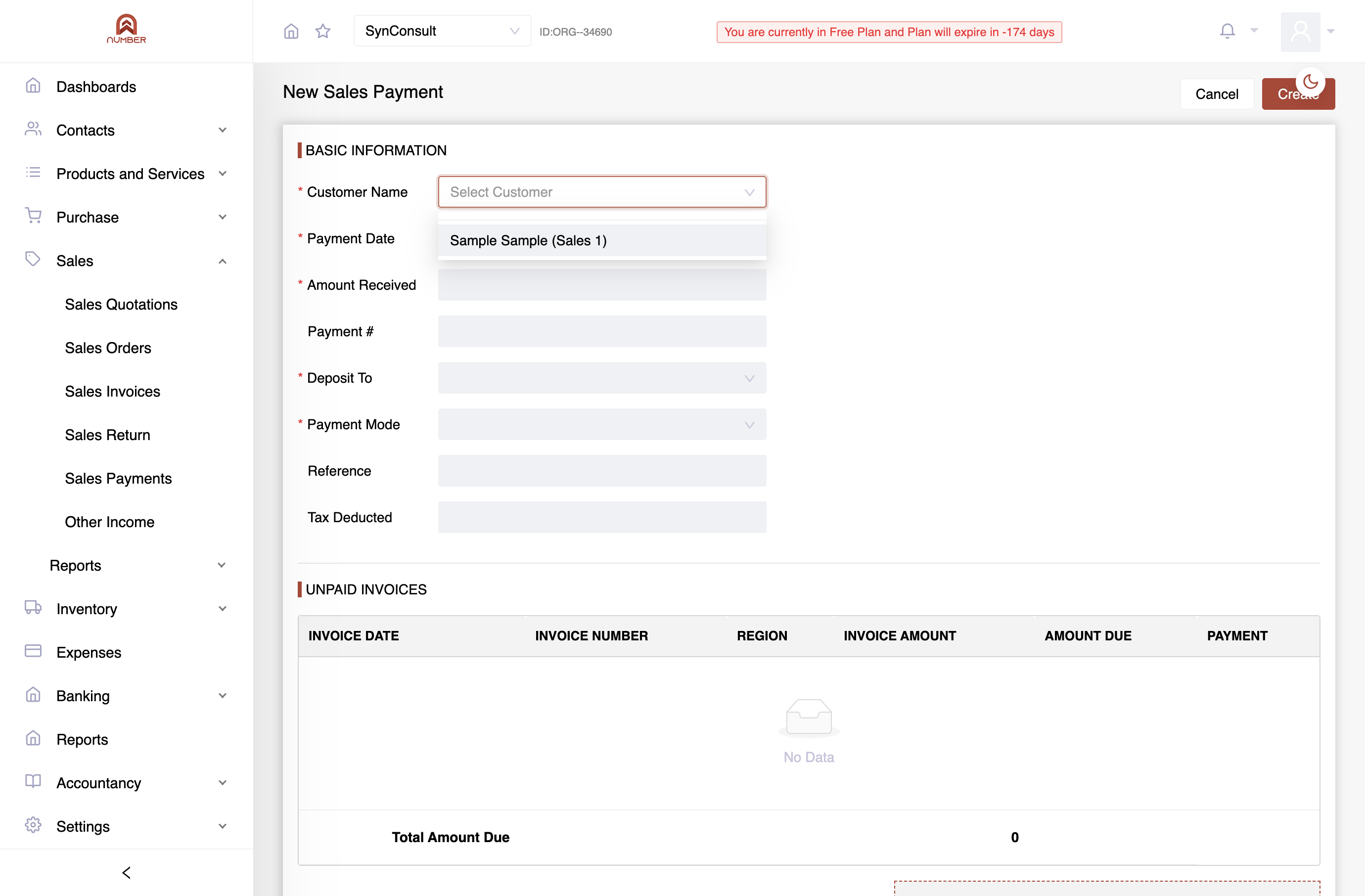
Task: Collapse the Sales menu chevron
Action: 223,261
